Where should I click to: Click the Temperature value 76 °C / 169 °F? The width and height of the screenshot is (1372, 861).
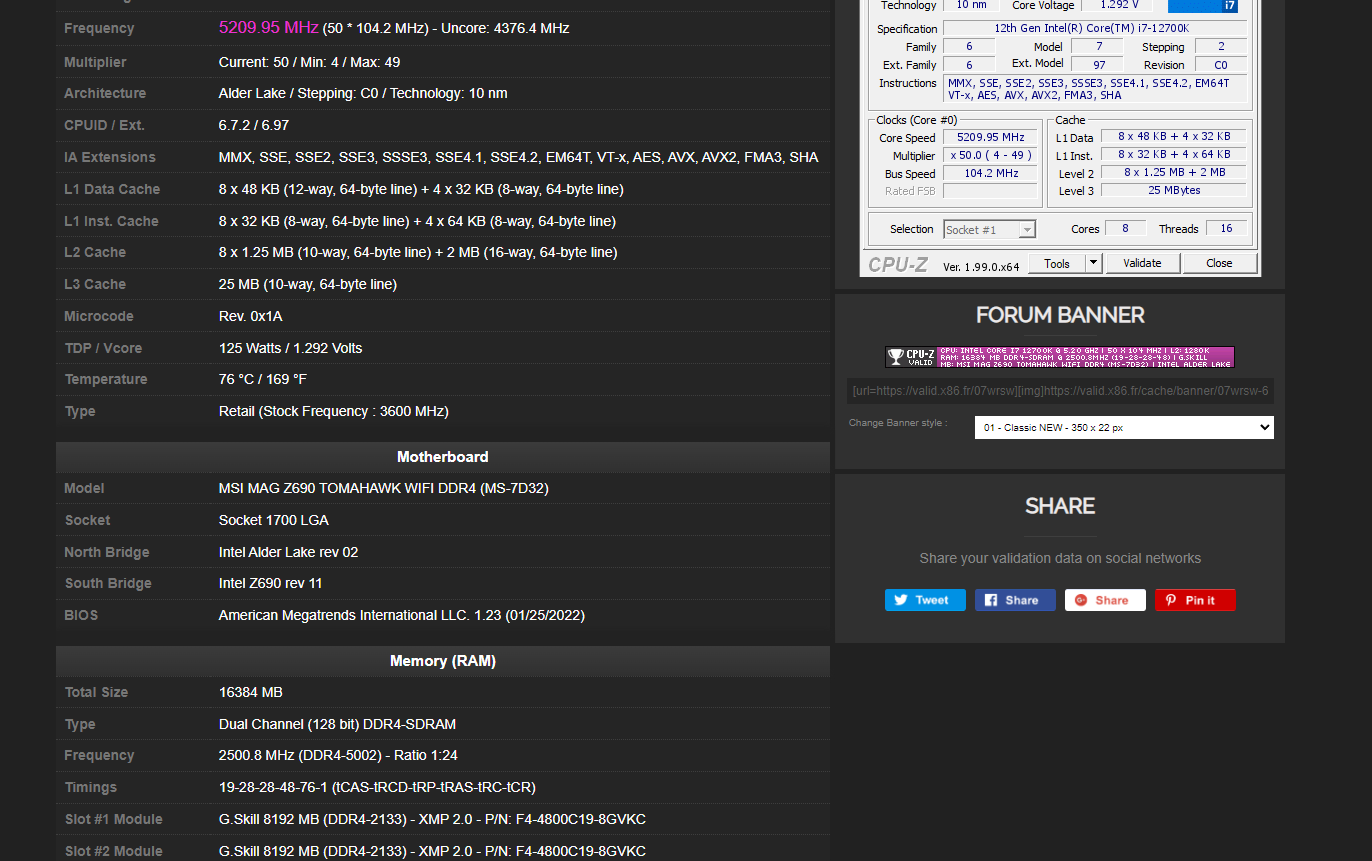(263, 379)
